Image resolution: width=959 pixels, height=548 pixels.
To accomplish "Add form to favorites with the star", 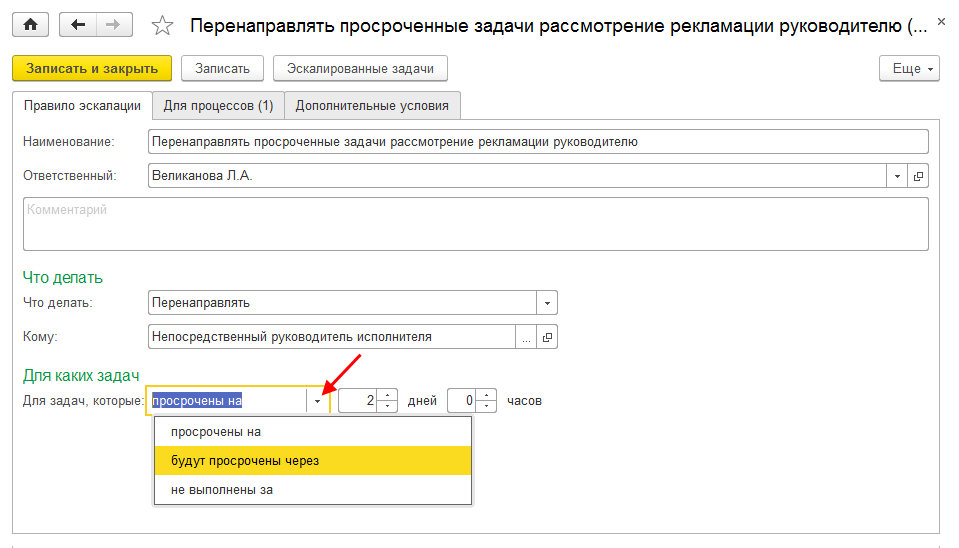I will (161, 26).
